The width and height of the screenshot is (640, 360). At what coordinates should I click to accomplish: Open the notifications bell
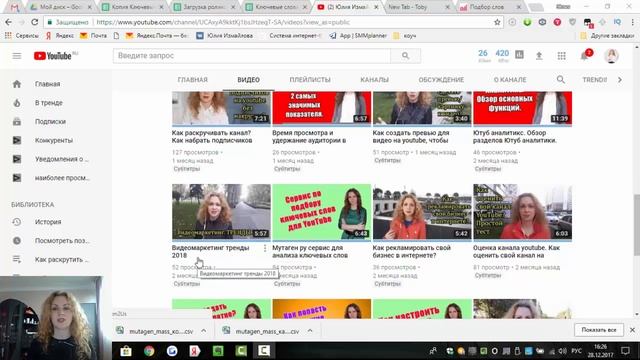pyautogui.click(x=585, y=56)
